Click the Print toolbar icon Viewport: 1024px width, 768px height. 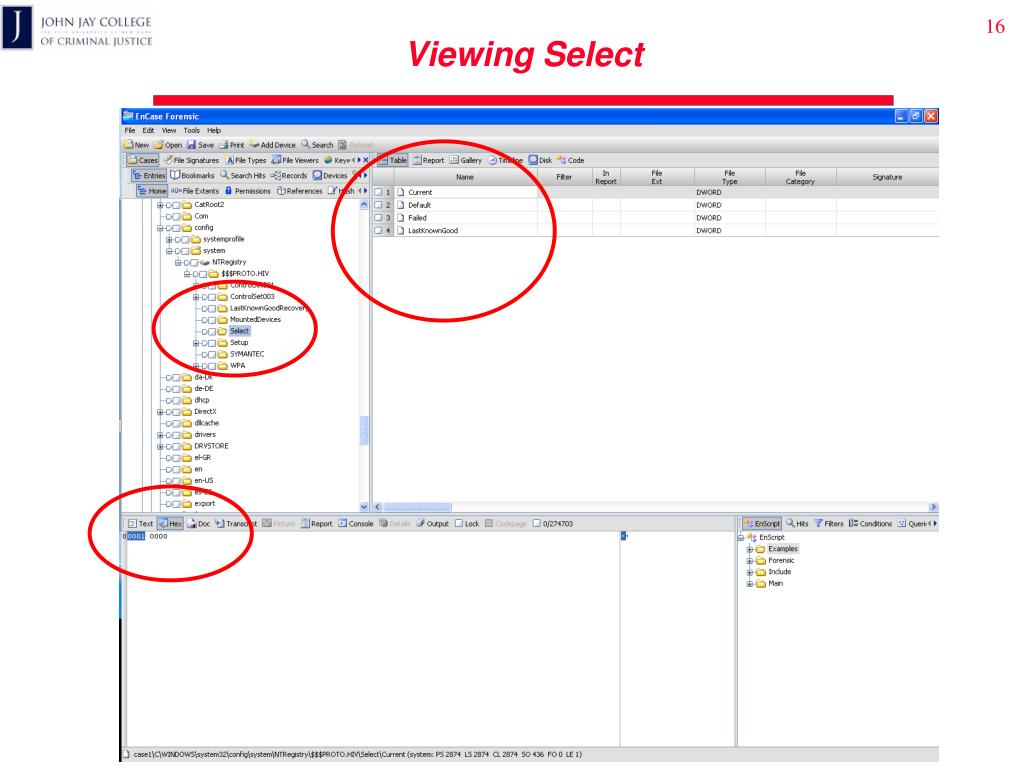223,145
